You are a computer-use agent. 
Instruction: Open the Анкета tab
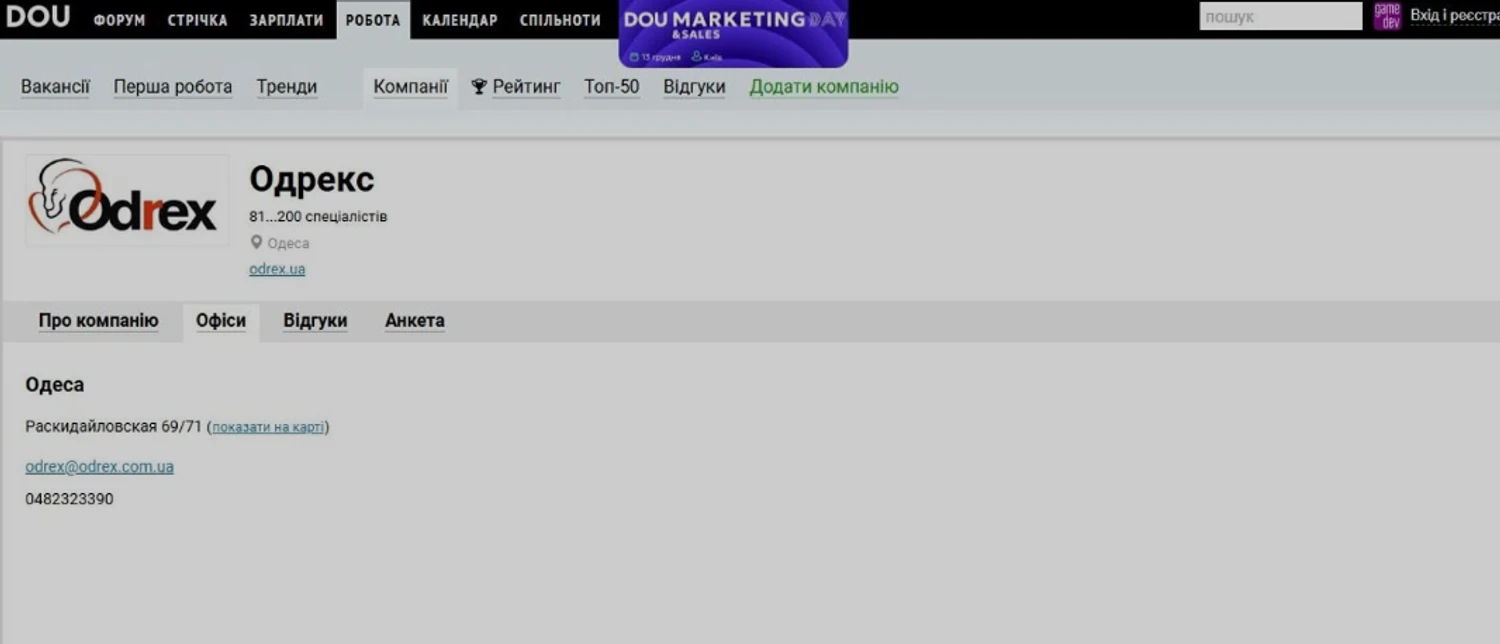click(x=414, y=321)
